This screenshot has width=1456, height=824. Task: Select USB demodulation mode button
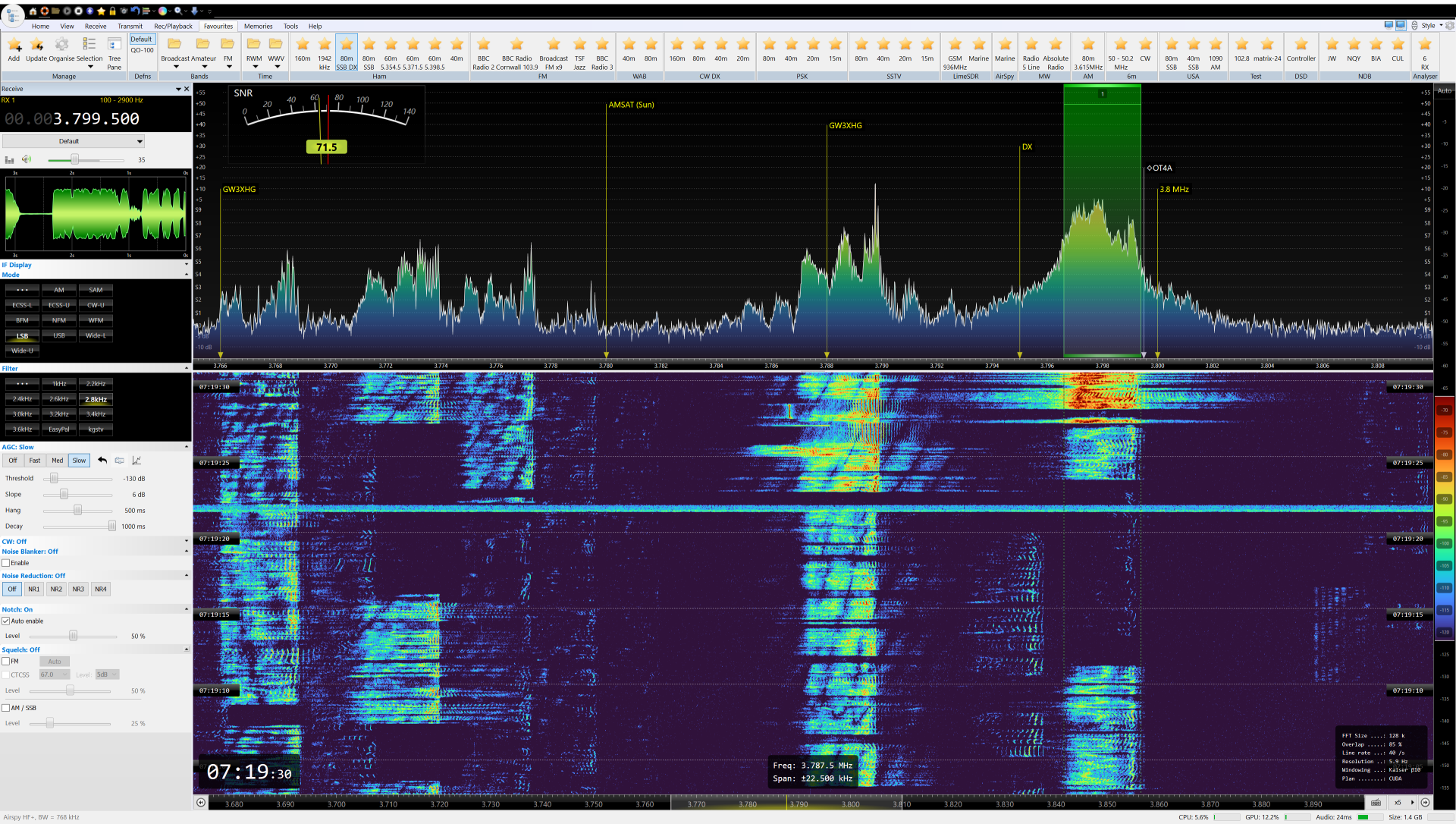(x=59, y=335)
